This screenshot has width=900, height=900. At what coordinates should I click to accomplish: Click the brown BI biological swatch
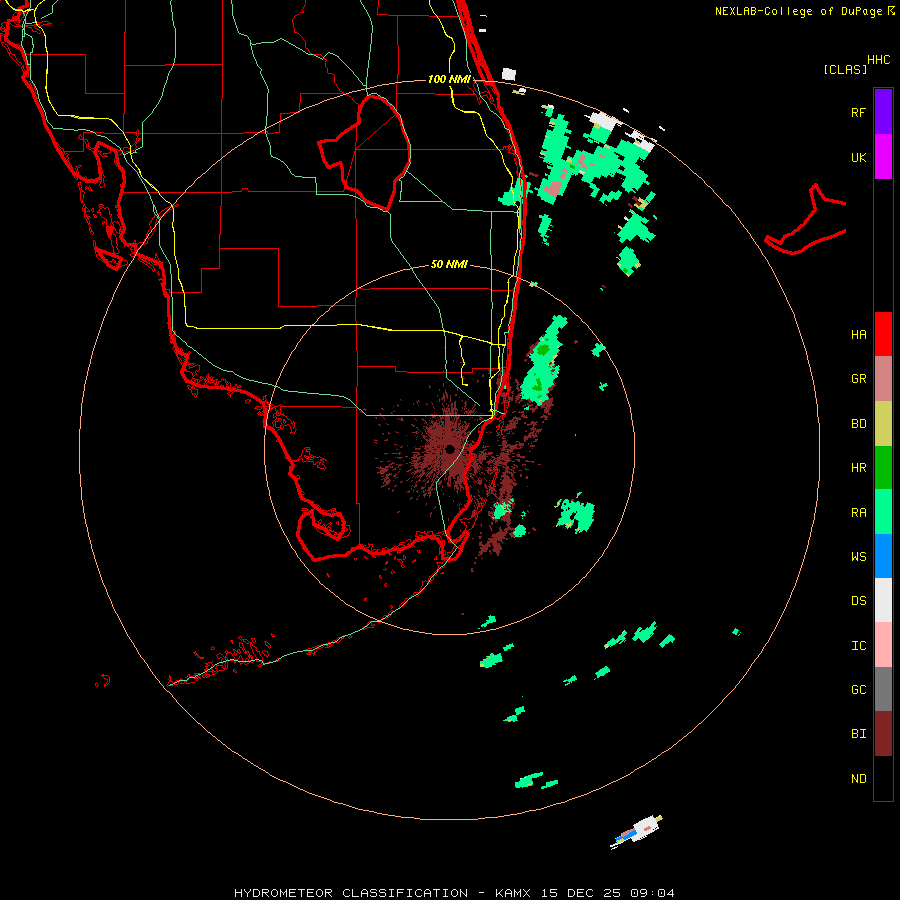click(883, 734)
